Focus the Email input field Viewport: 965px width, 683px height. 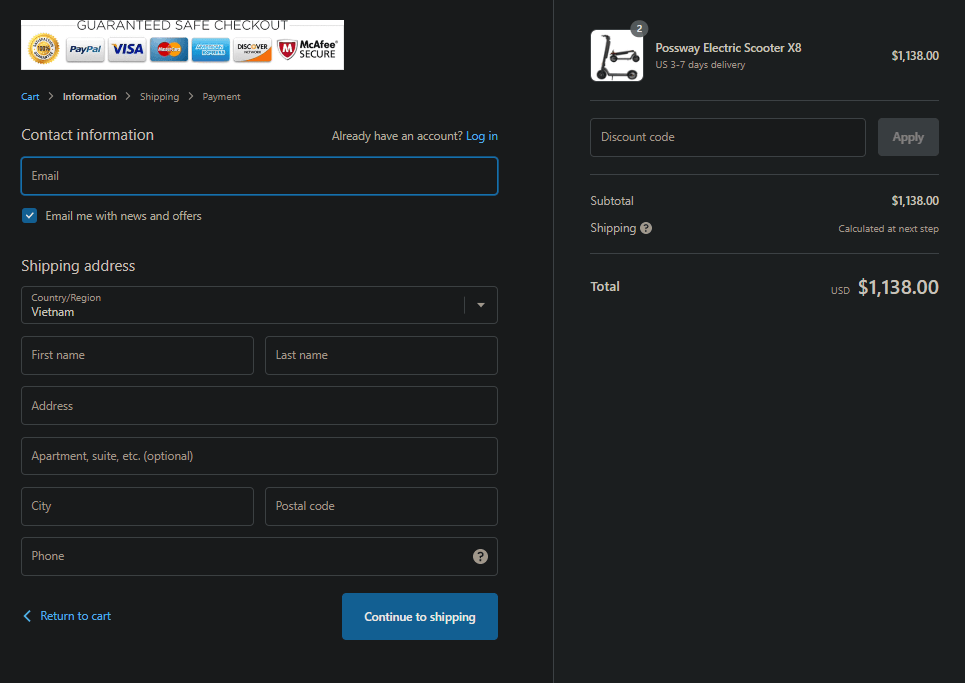(x=259, y=176)
